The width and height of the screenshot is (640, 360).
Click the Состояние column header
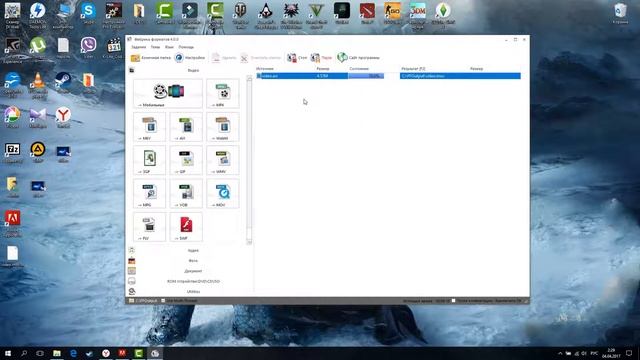(359, 69)
